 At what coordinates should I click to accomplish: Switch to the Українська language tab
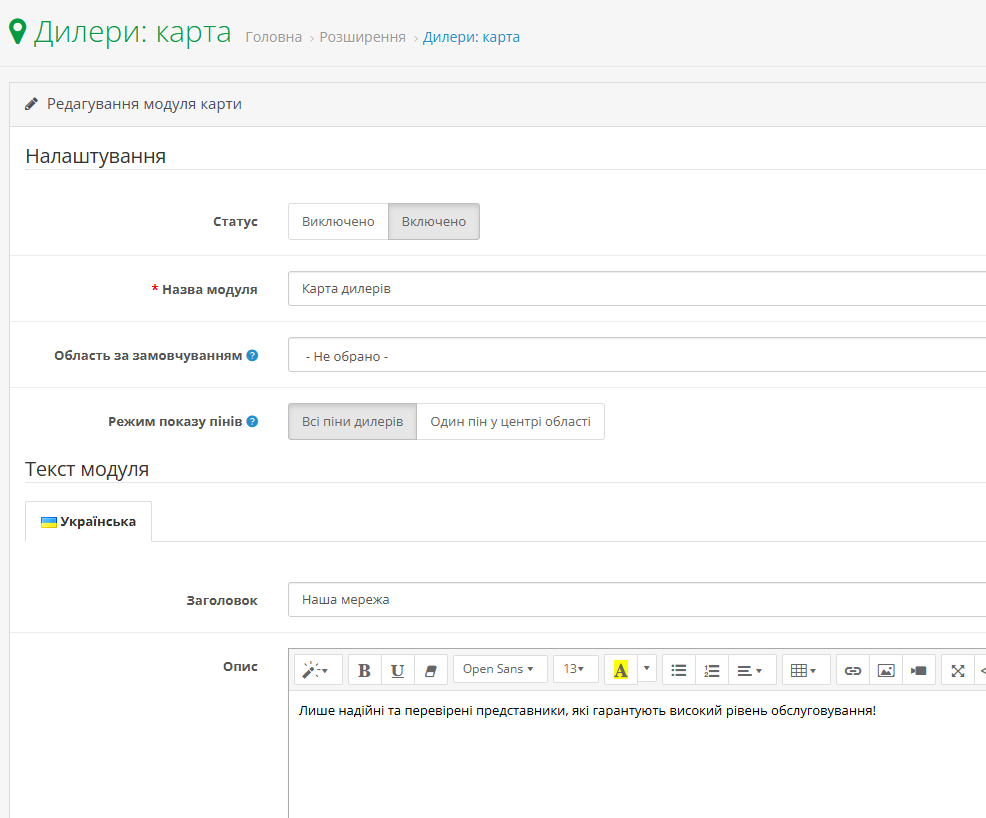point(88,521)
